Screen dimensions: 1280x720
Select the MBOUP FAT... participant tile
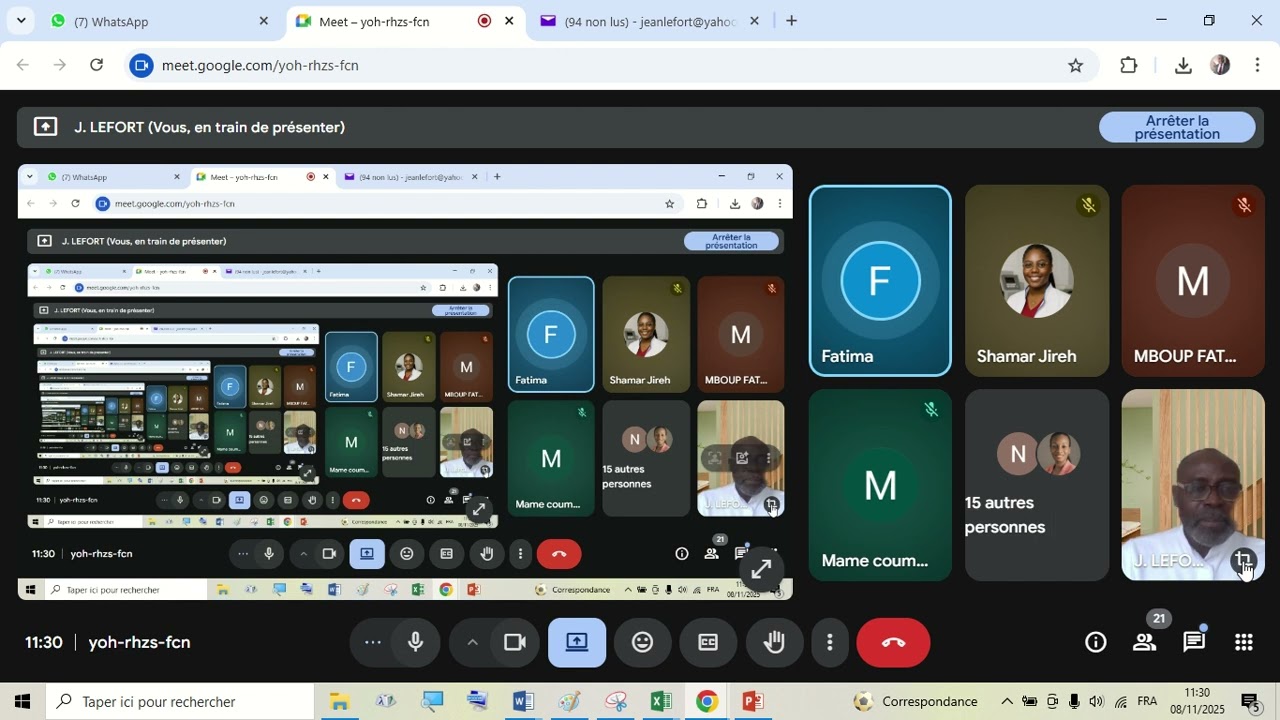[1193, 280]
